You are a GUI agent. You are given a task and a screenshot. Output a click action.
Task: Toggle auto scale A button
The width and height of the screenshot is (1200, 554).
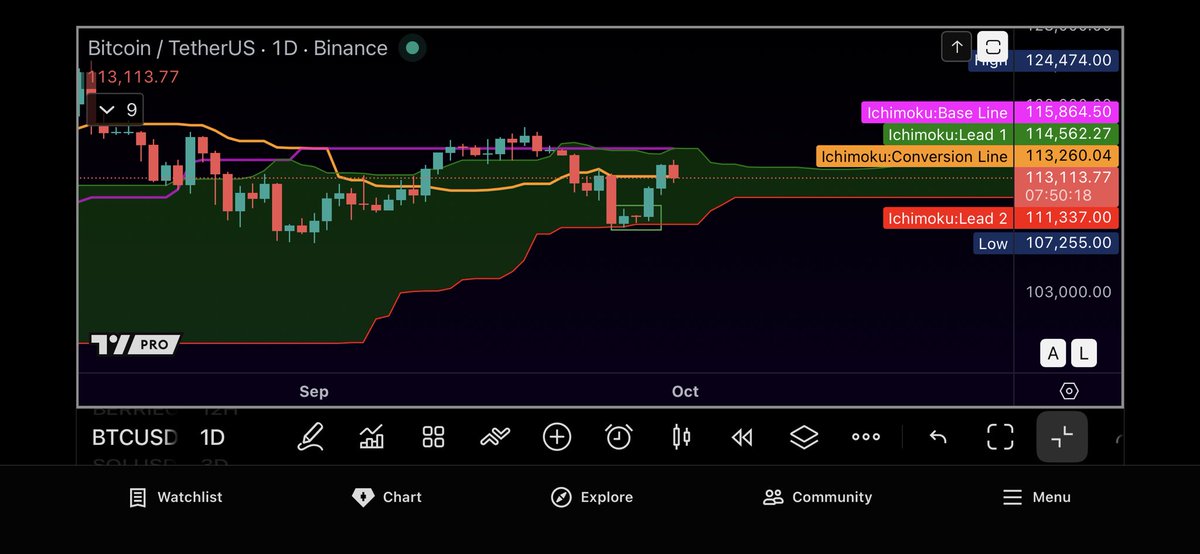(1053, 352)
